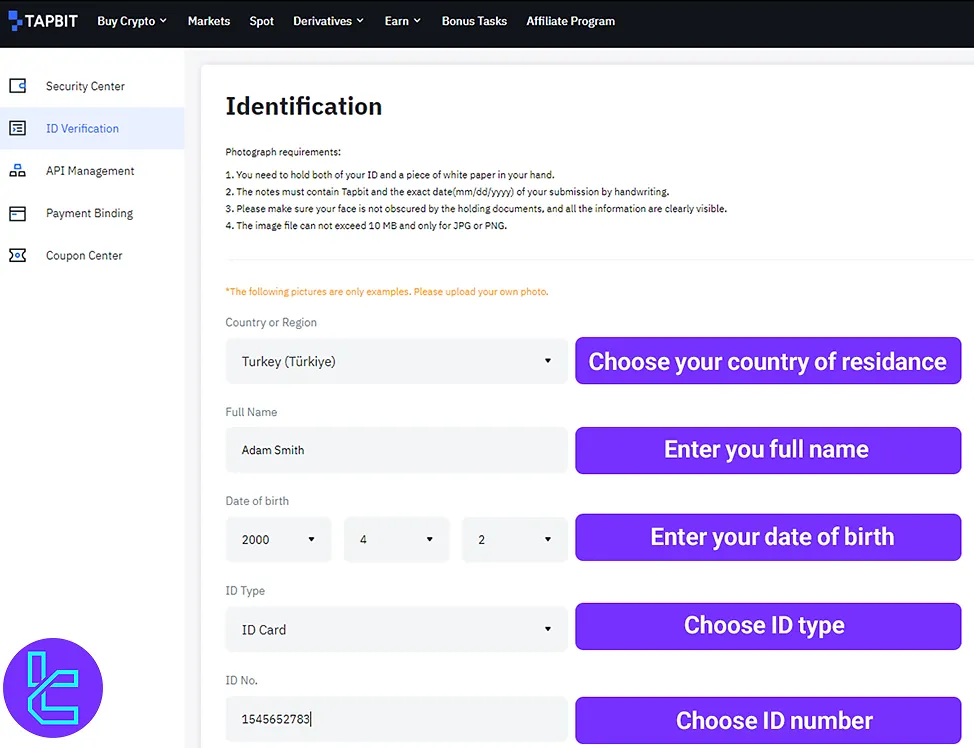
Task: Click requirement line about handwritten date notes
Action: [447, 192]
